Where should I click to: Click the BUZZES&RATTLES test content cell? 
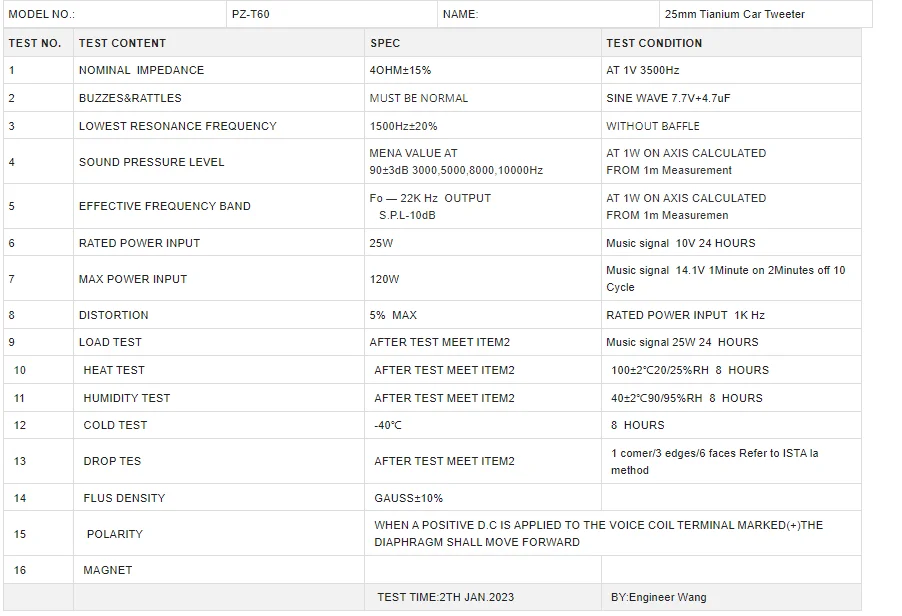(219, 98)
